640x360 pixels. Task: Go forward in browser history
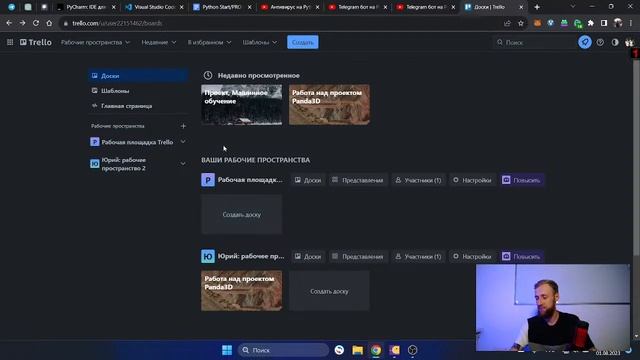(22, 23)
